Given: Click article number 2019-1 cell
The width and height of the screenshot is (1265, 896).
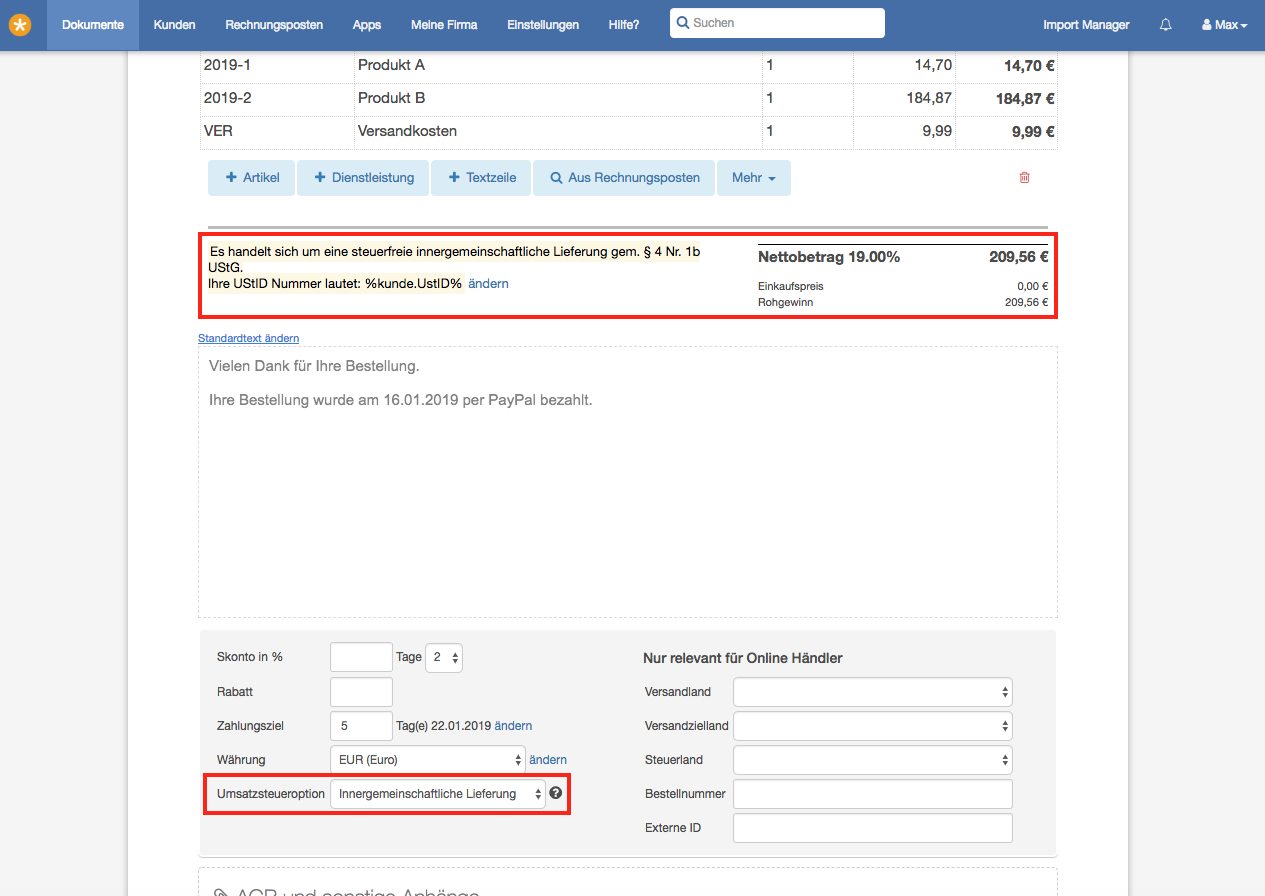Looking at the screenshot, I should coord(277,65).
